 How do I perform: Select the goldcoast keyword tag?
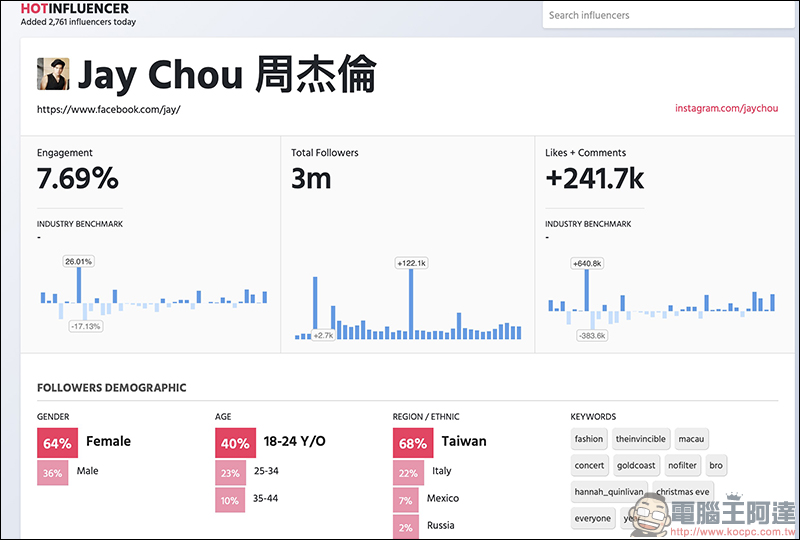[636, 465]
